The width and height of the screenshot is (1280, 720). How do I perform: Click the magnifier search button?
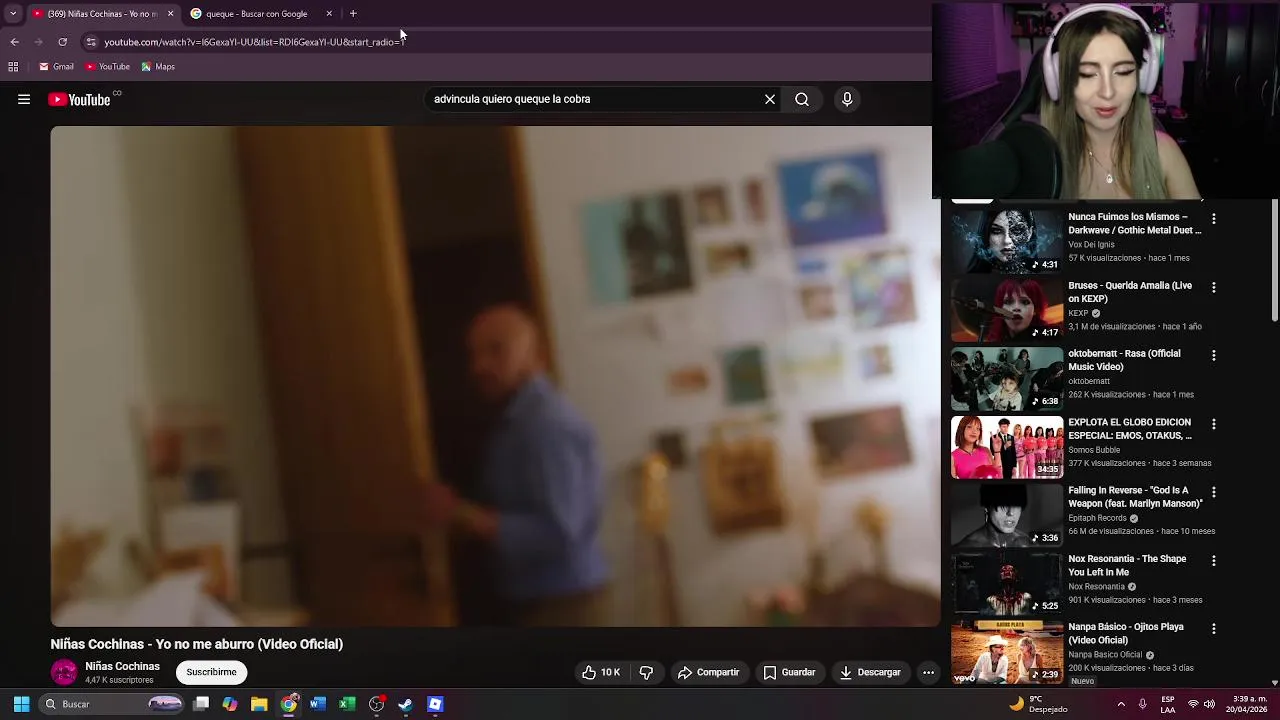(x=802, y=99)
